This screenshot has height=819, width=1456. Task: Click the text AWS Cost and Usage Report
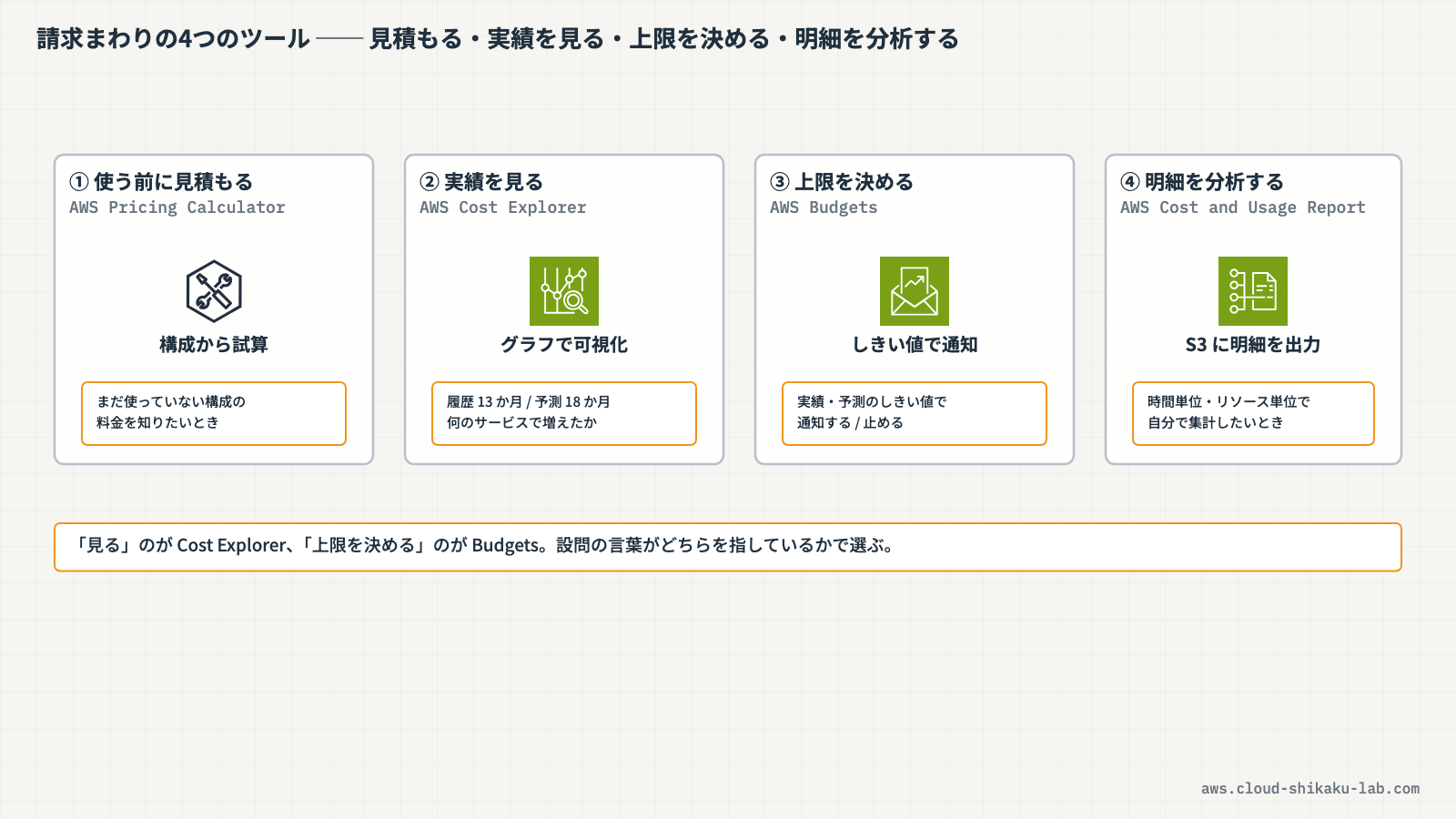point(1243,207)
